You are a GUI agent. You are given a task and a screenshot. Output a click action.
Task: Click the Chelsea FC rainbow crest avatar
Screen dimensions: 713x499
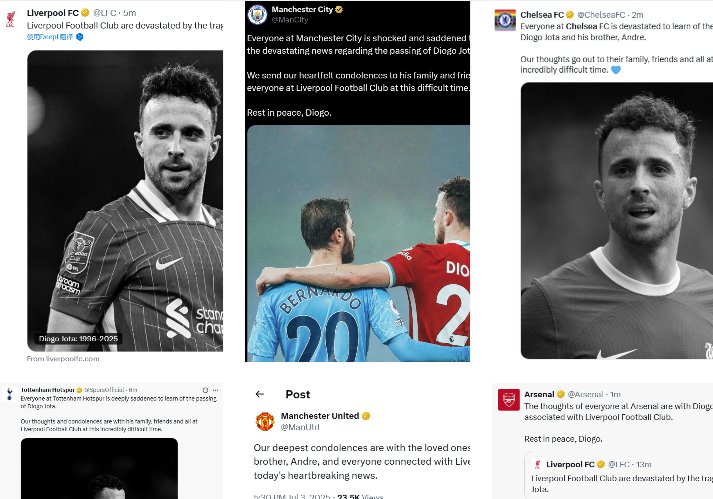coord(505,20)
